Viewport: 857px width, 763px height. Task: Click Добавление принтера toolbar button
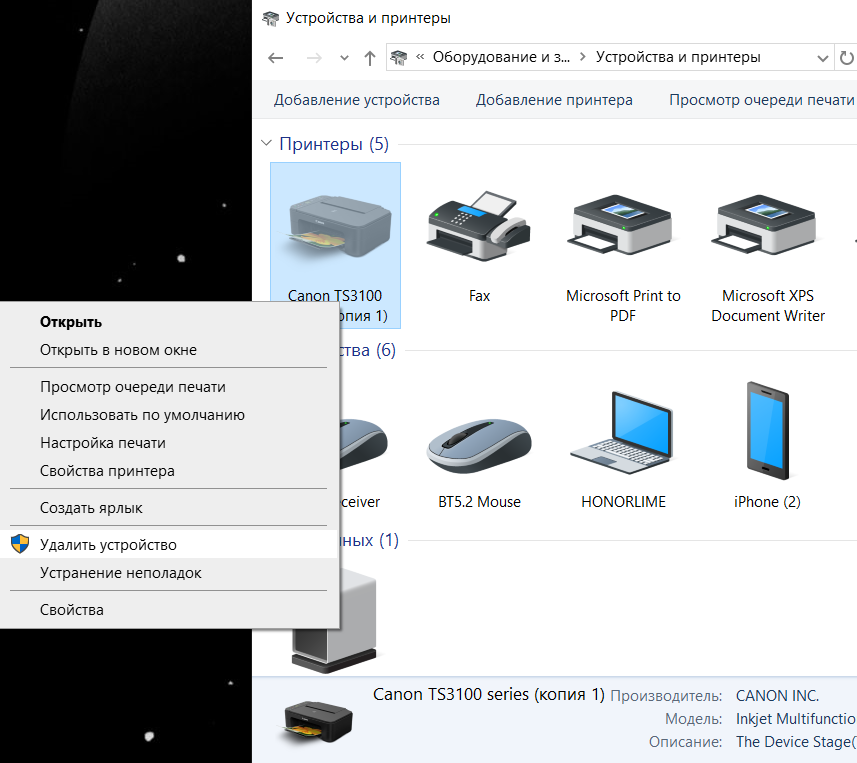(554, 100)
